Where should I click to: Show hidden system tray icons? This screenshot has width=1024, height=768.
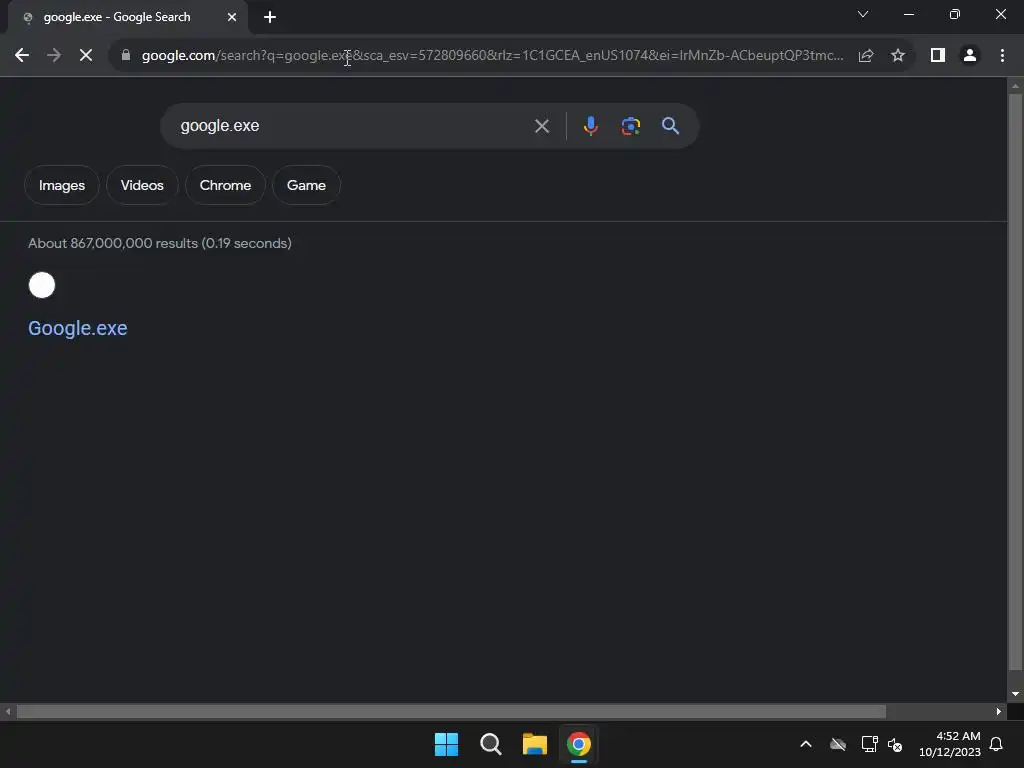click(x=806, y=744)
